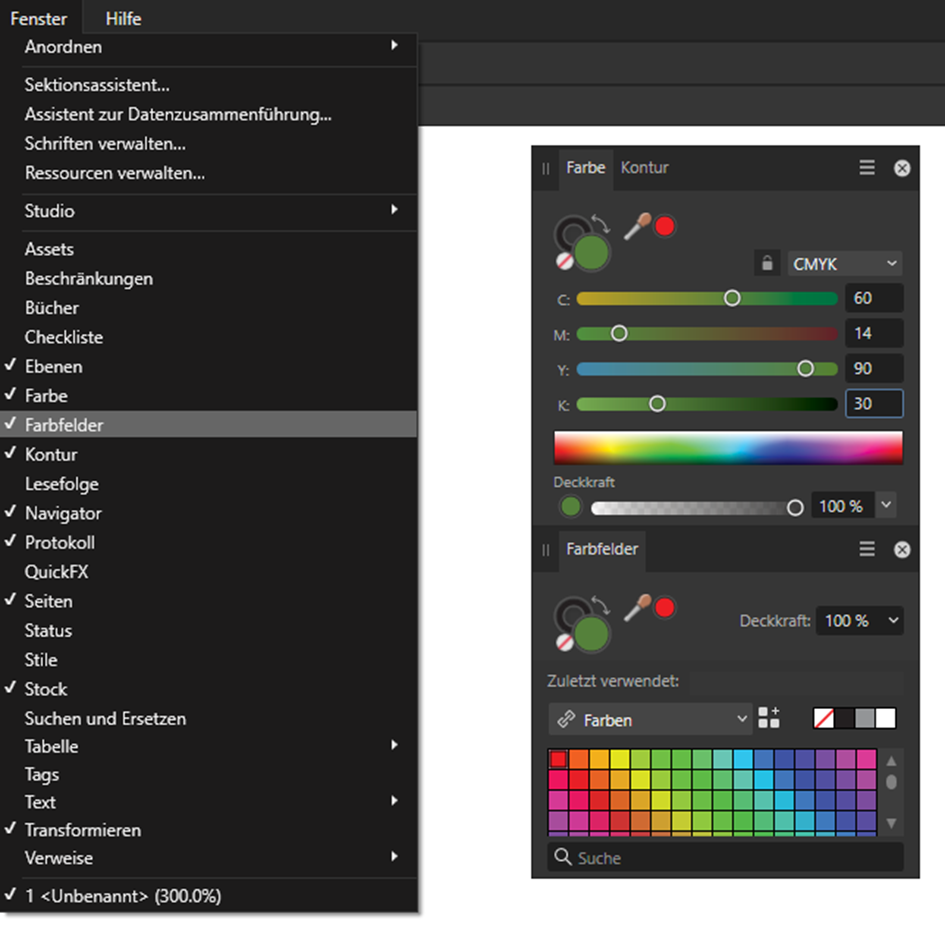The width and height of the screenshot is (945, 936).
Task: Toggle the Seiten panel
Action: coord(209,601)
